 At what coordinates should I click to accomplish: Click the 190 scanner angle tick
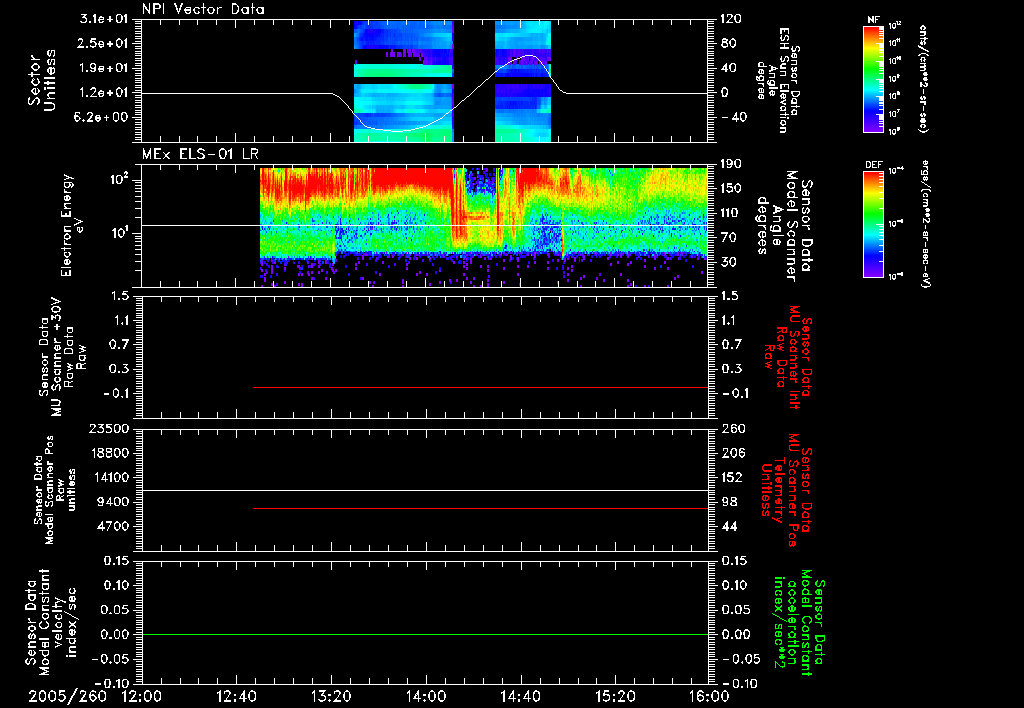point(731,164)
